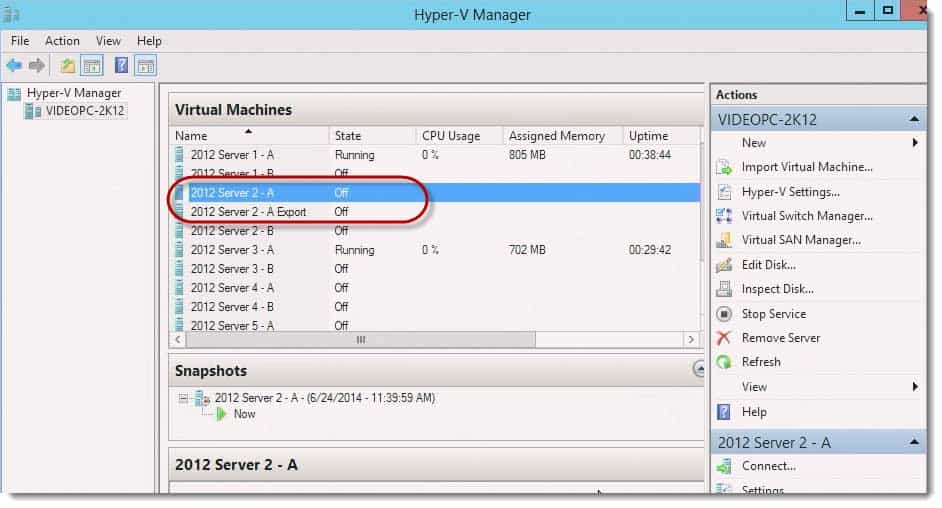
Task: Click the Show/Hide Action Pane toolbar icon
Action: (x=145, y=65)
